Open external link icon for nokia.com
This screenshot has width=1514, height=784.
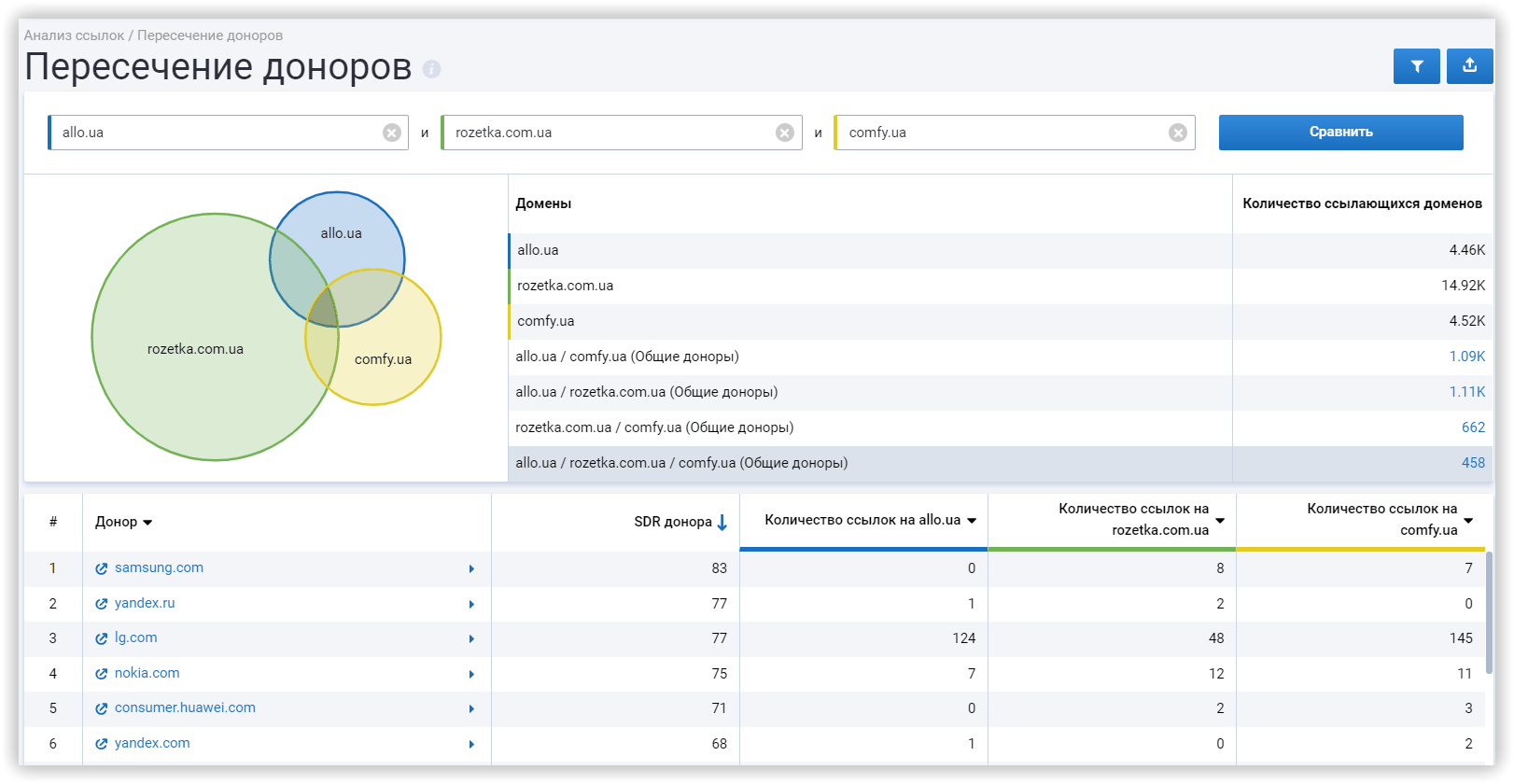pos(102,674)
